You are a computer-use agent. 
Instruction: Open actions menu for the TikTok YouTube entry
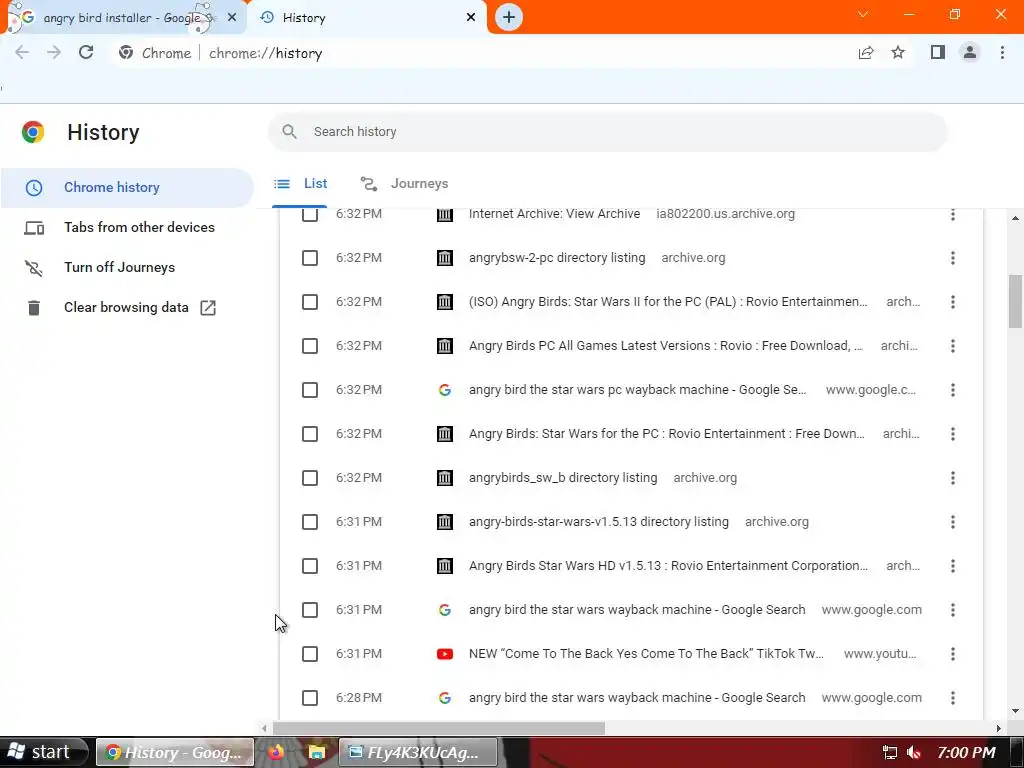click(x=953, y=654)
